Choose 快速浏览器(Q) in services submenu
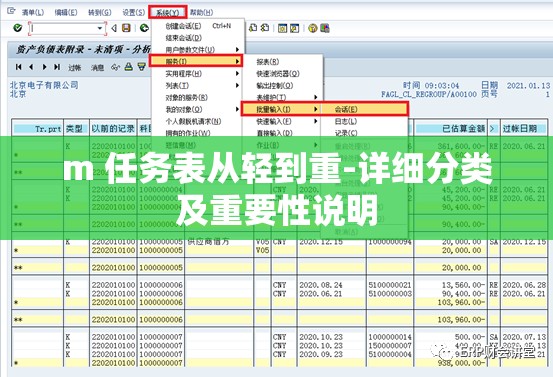The width and height of the screenshot is (553, 377). 278,74
